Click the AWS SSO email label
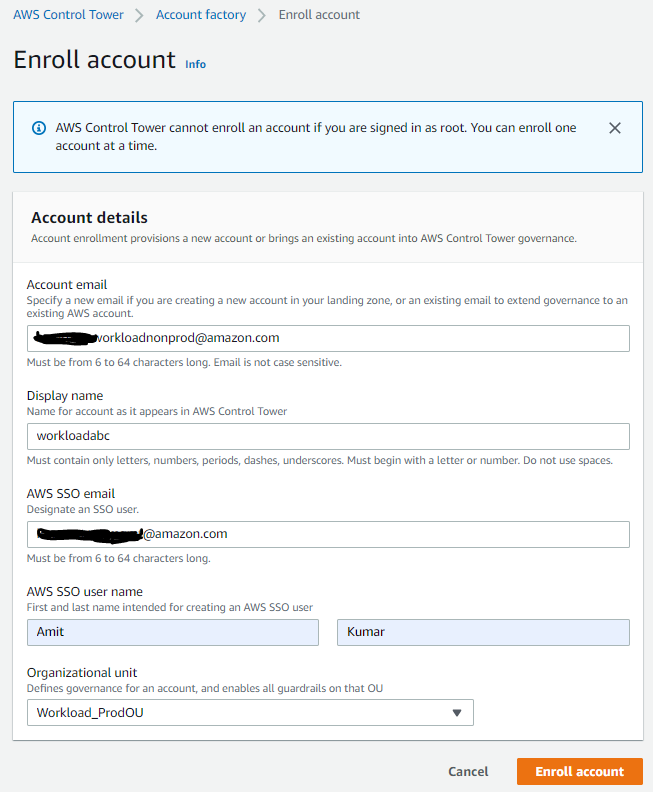653x792 pixels. 71,493
